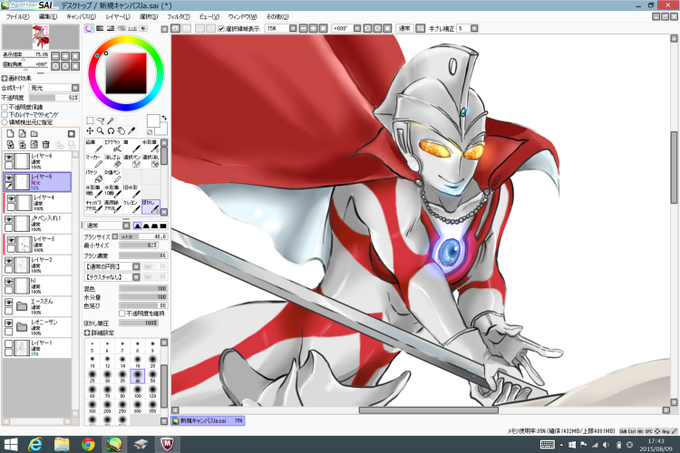
Task: Click the undo button in top toolbar
Action: tap(176, 28)
